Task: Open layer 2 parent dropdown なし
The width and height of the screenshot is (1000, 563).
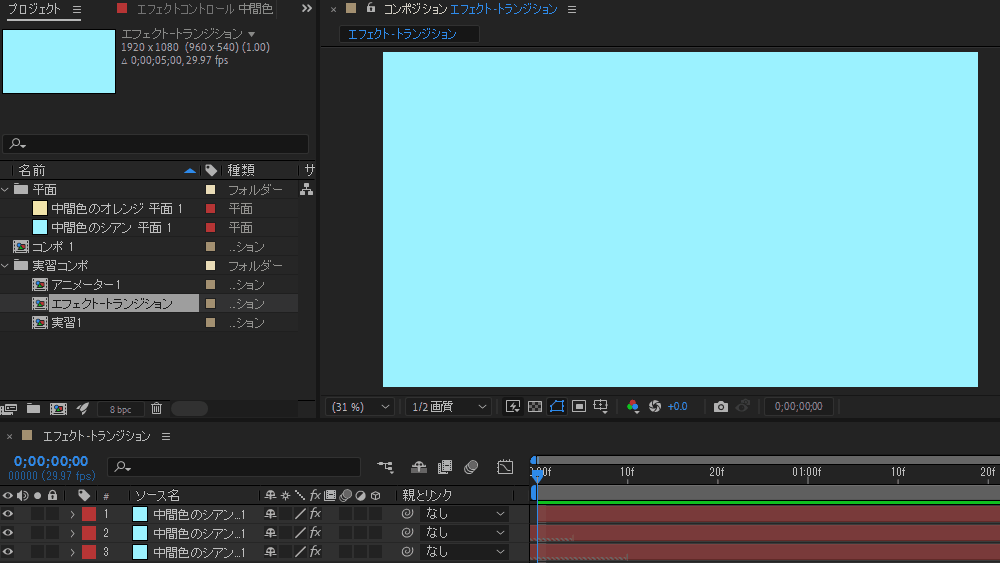Action: [x=464, y=533]
